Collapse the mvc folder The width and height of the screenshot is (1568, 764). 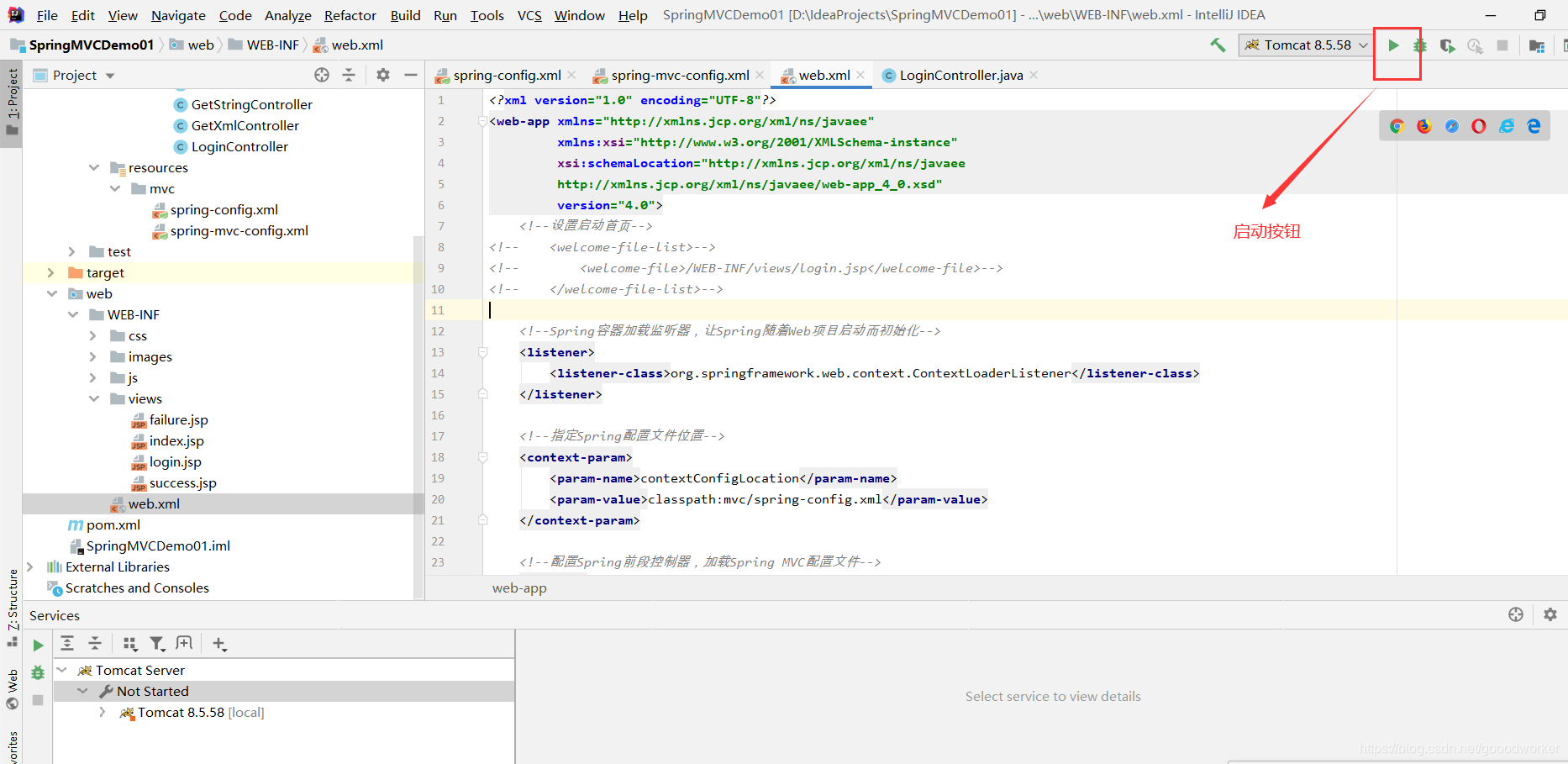[x=115, y=188]
